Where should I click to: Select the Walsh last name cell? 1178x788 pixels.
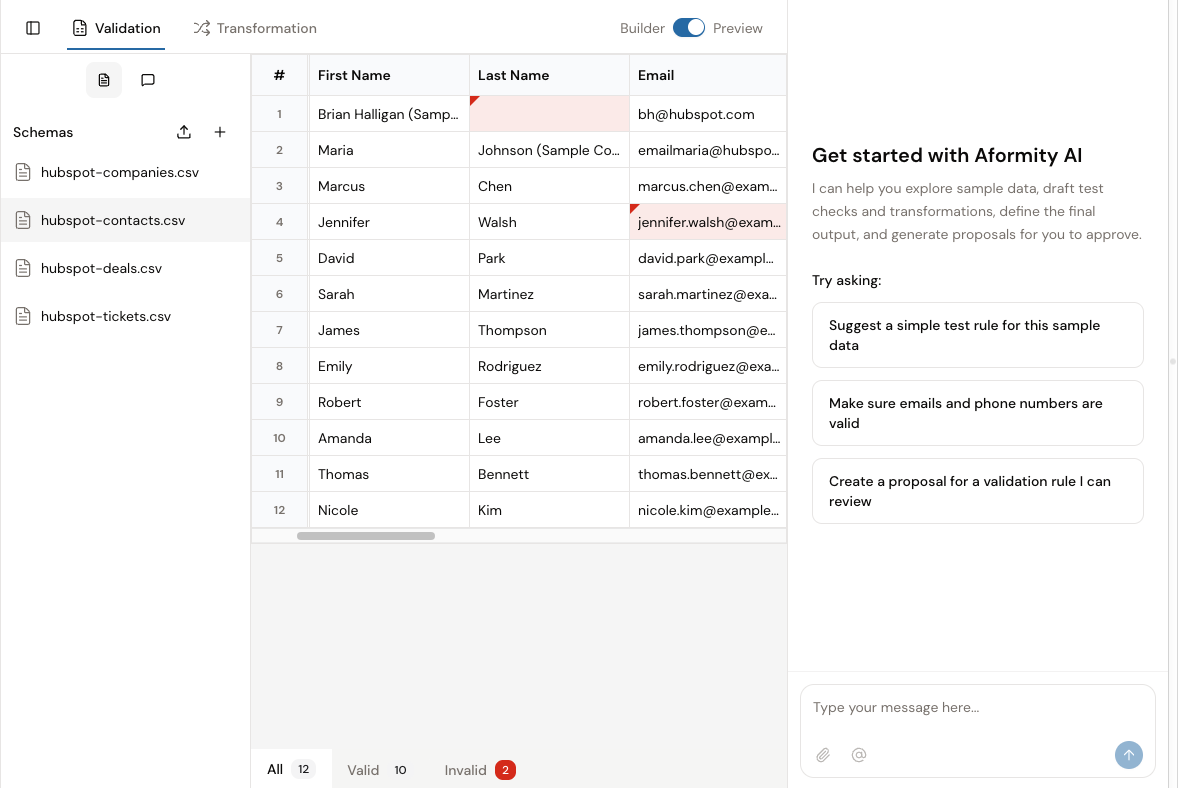click(x=548, y=222)
